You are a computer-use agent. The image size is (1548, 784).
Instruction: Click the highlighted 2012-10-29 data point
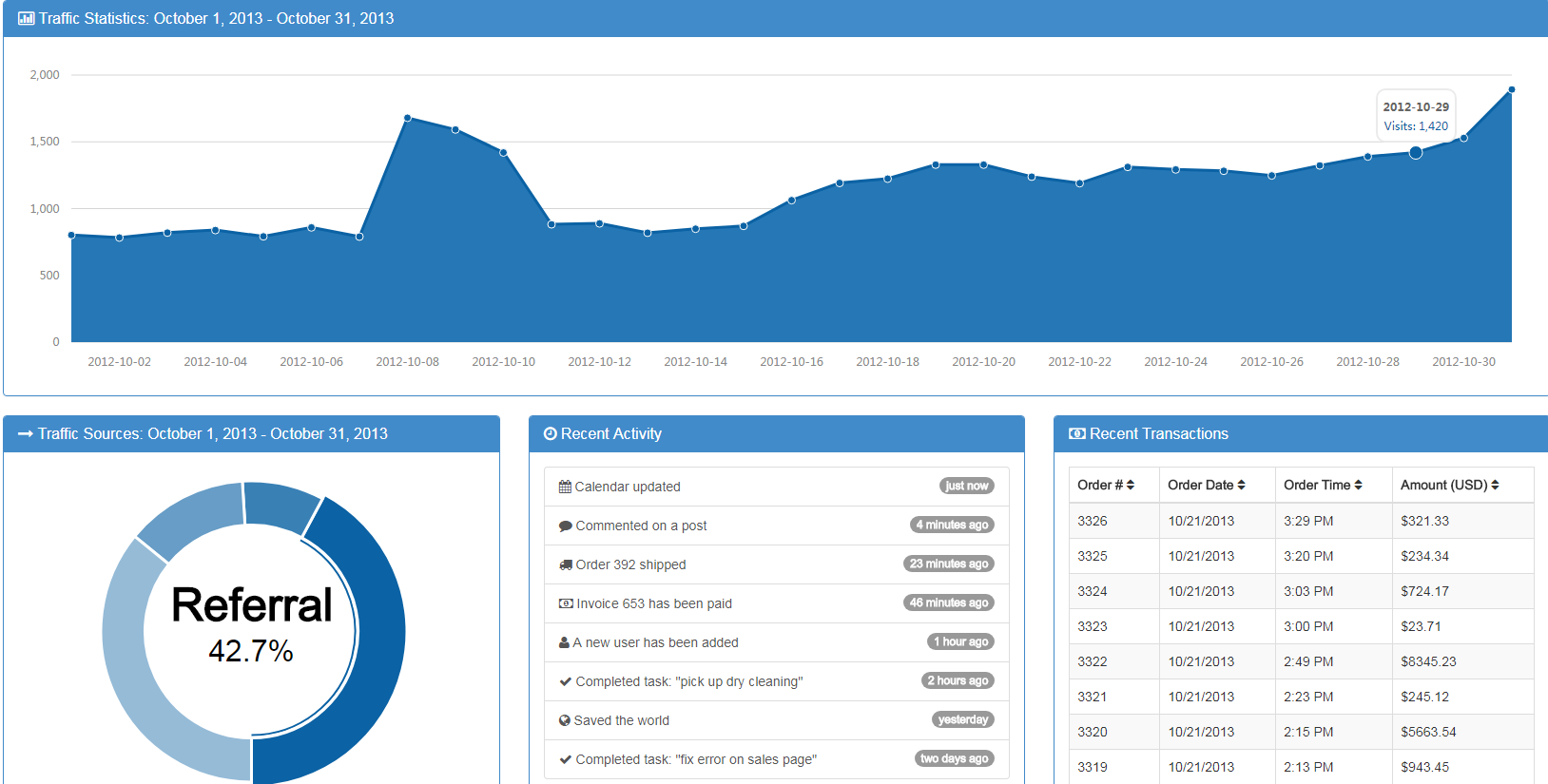coord(1416,153)
